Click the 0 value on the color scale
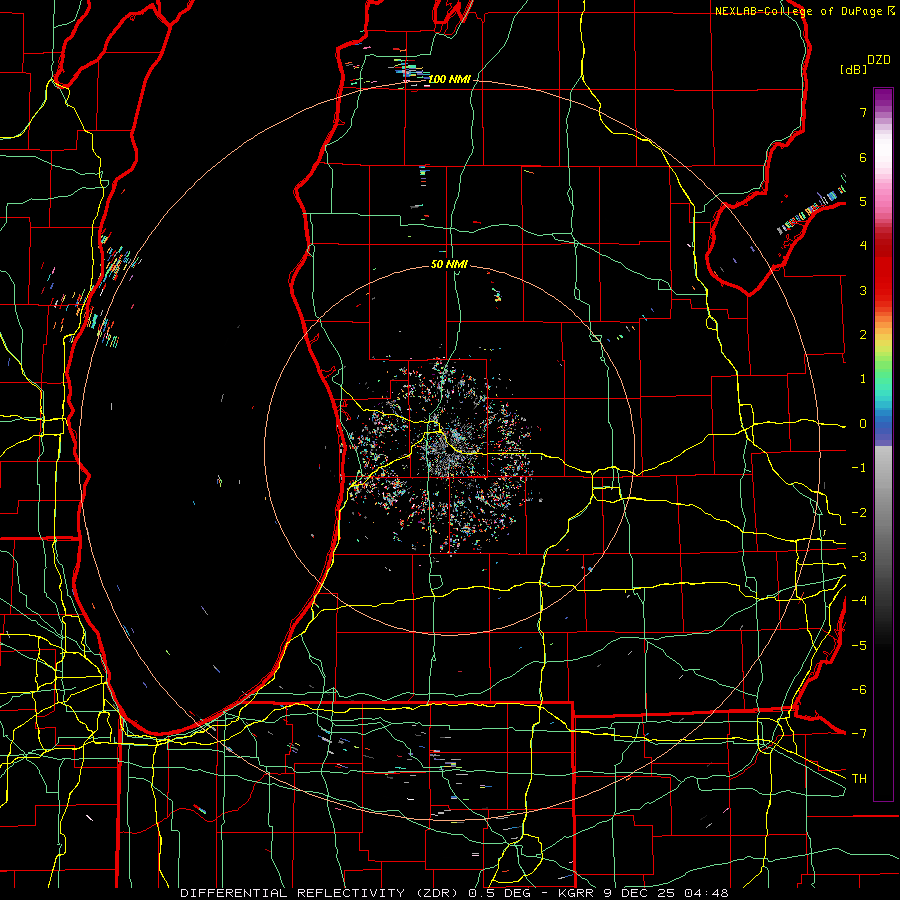 click(x=863, y=424)
